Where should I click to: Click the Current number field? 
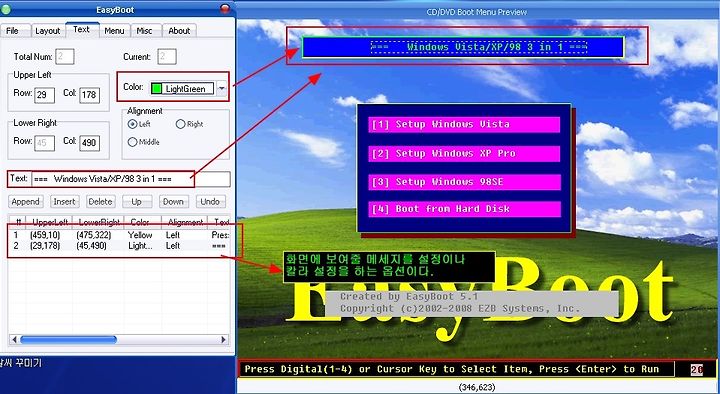167,57
